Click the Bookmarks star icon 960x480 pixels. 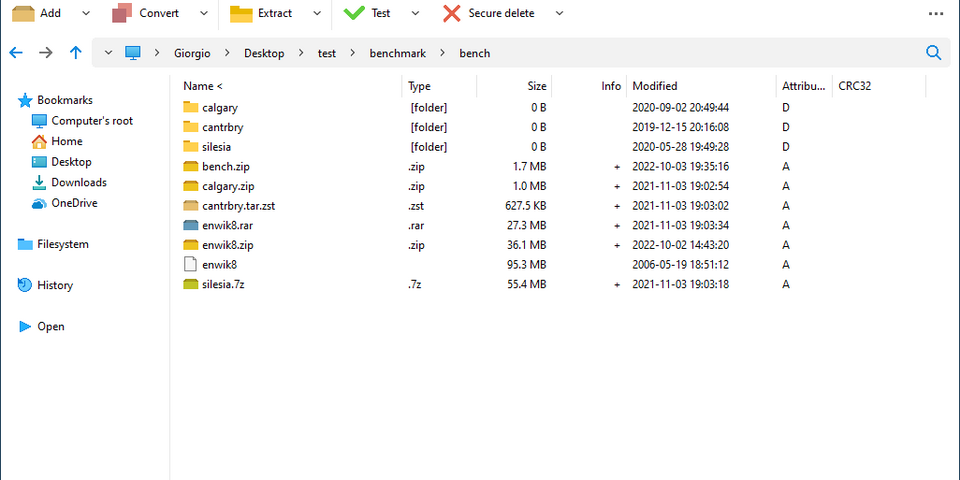pyautogui.click(x=25, y=100)
